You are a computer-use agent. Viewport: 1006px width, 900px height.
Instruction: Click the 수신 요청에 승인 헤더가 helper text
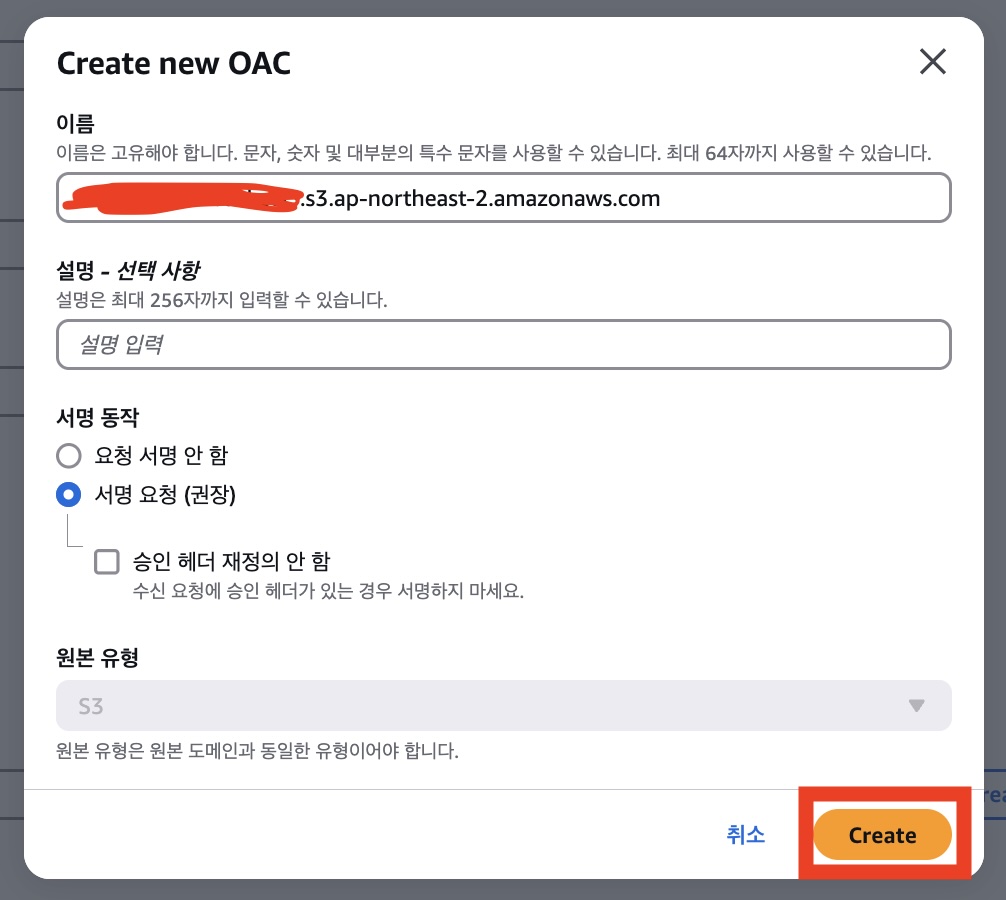tap(328, 590)
